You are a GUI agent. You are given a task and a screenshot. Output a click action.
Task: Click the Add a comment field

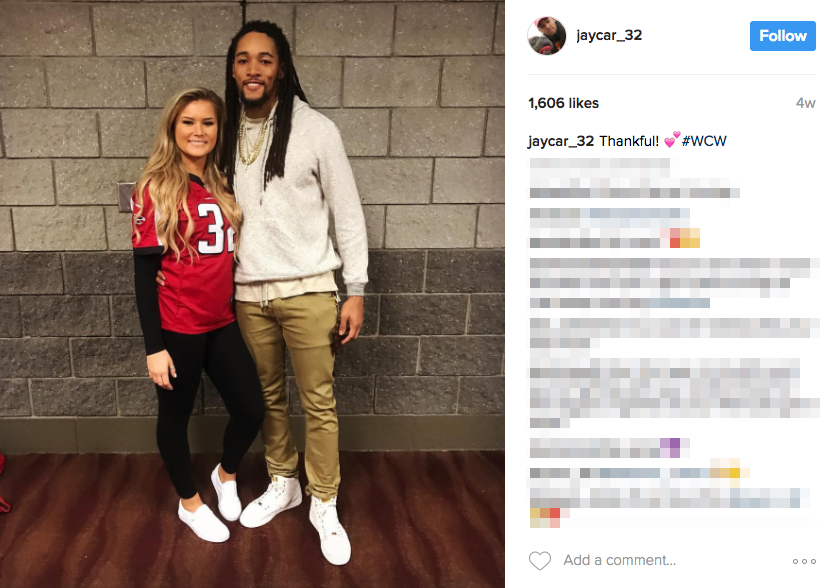620,560
